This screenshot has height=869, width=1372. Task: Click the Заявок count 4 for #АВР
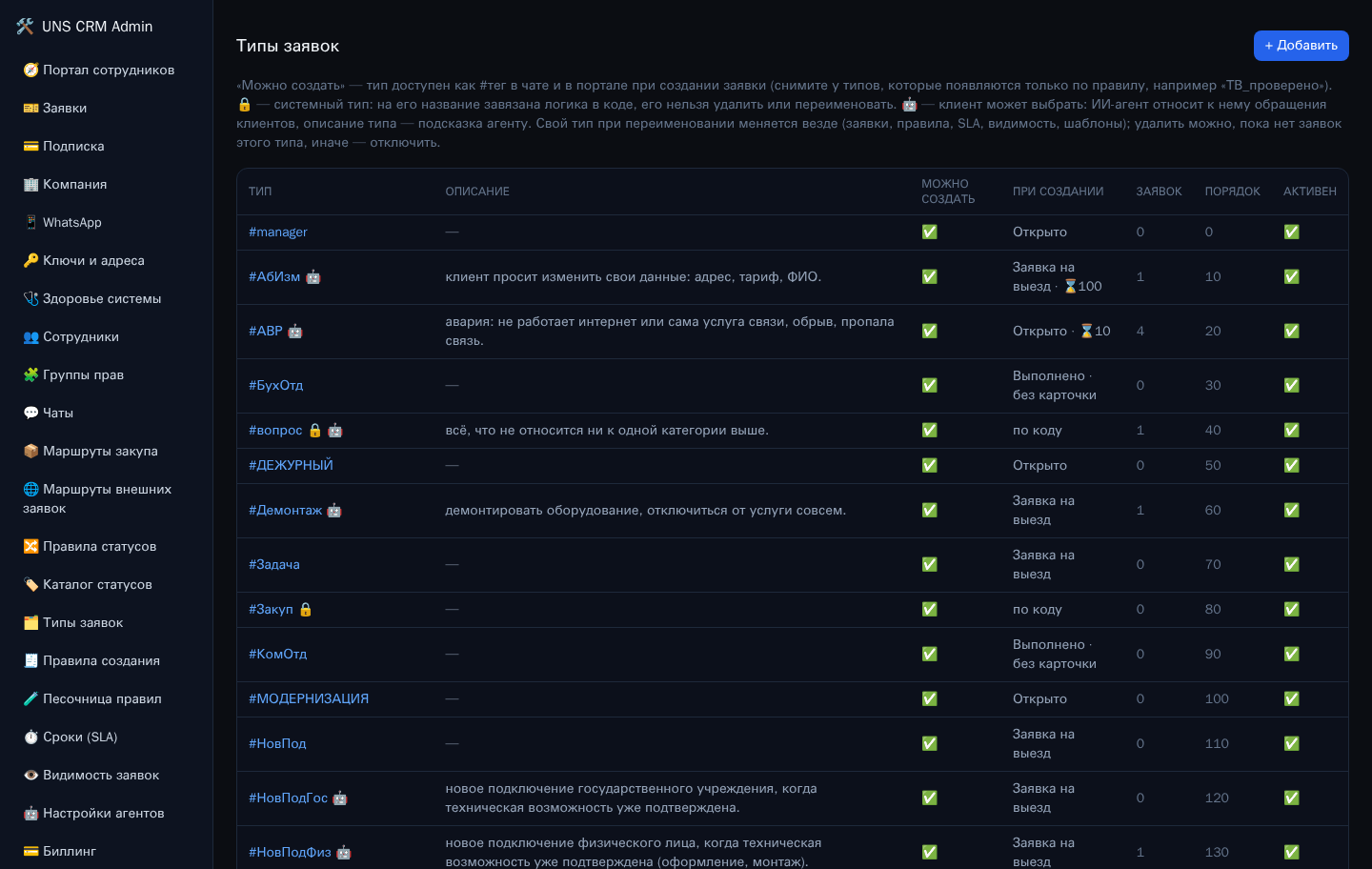pos(1140,331)
